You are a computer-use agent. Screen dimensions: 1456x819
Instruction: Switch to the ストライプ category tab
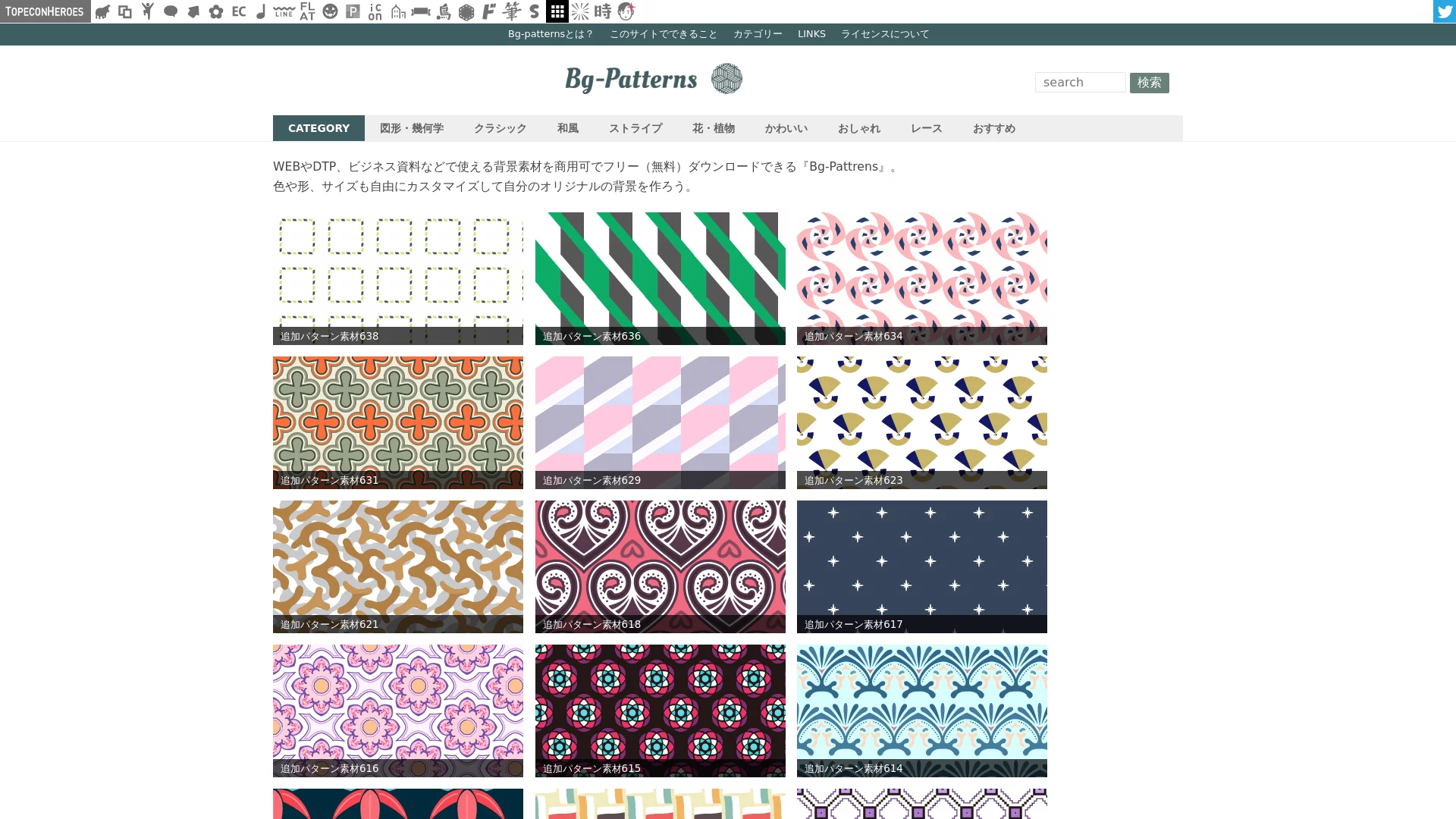click(635, 128)
